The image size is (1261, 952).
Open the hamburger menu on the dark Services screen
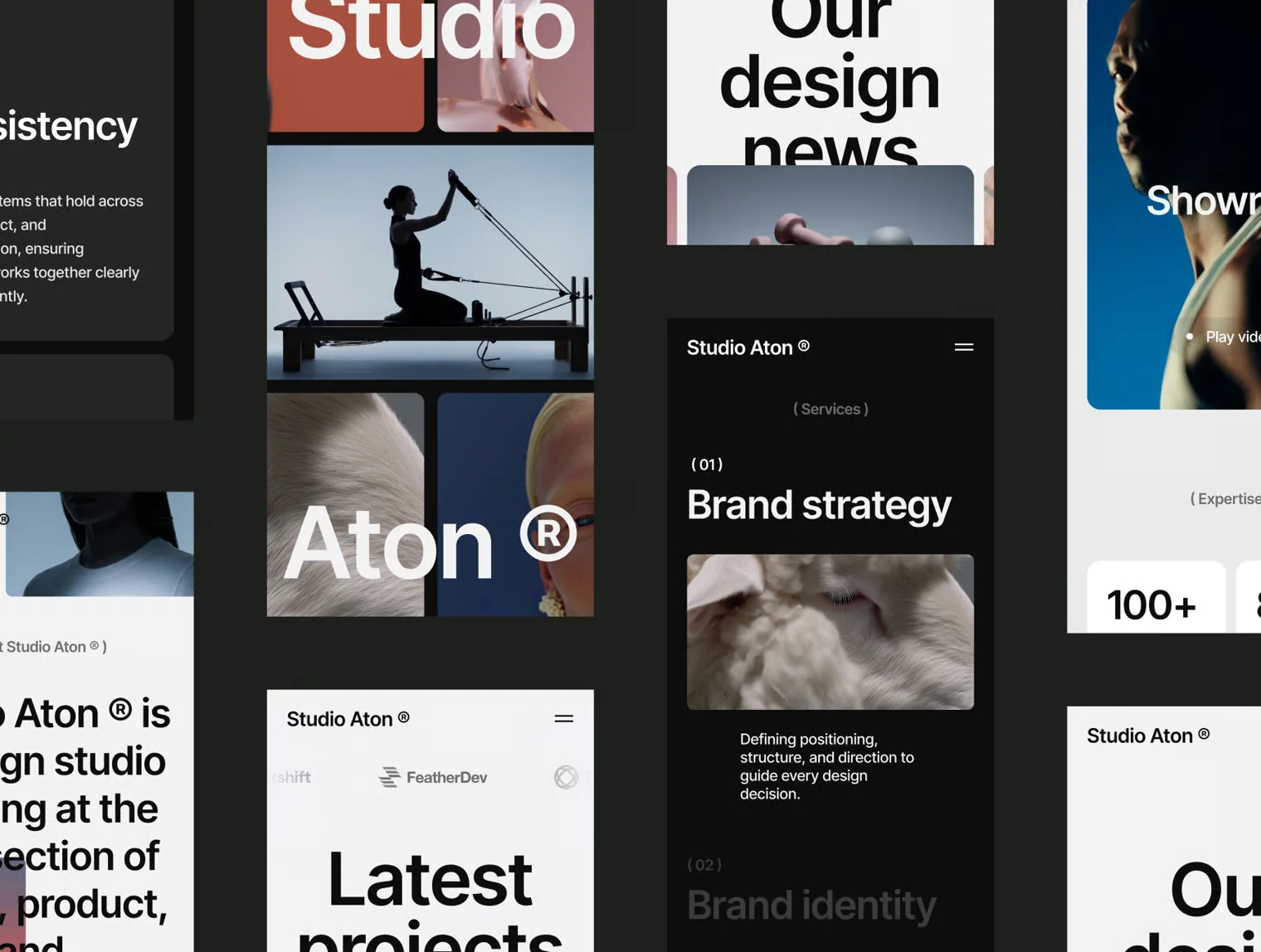point(963,347)
